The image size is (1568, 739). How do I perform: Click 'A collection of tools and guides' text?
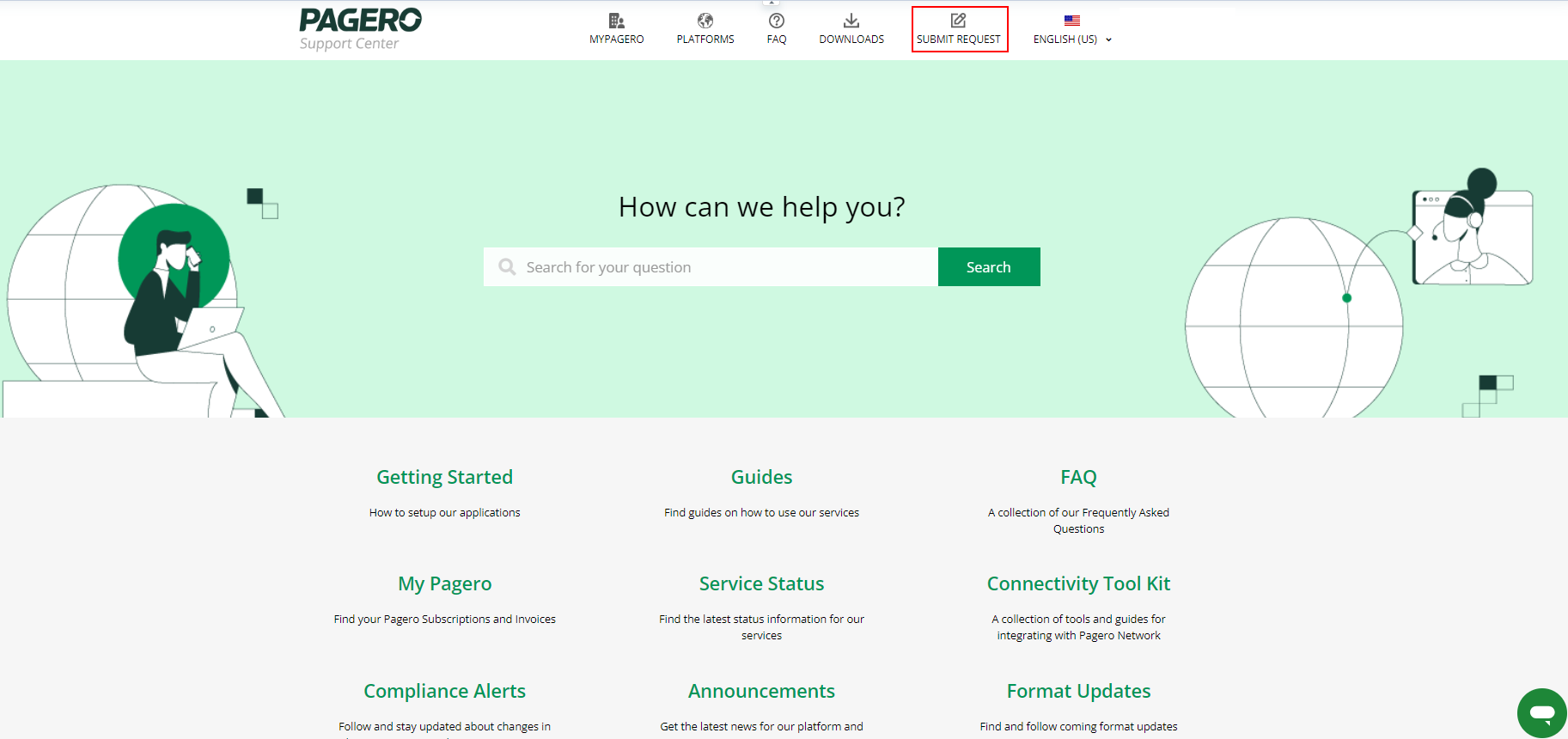pos(1079,627)
